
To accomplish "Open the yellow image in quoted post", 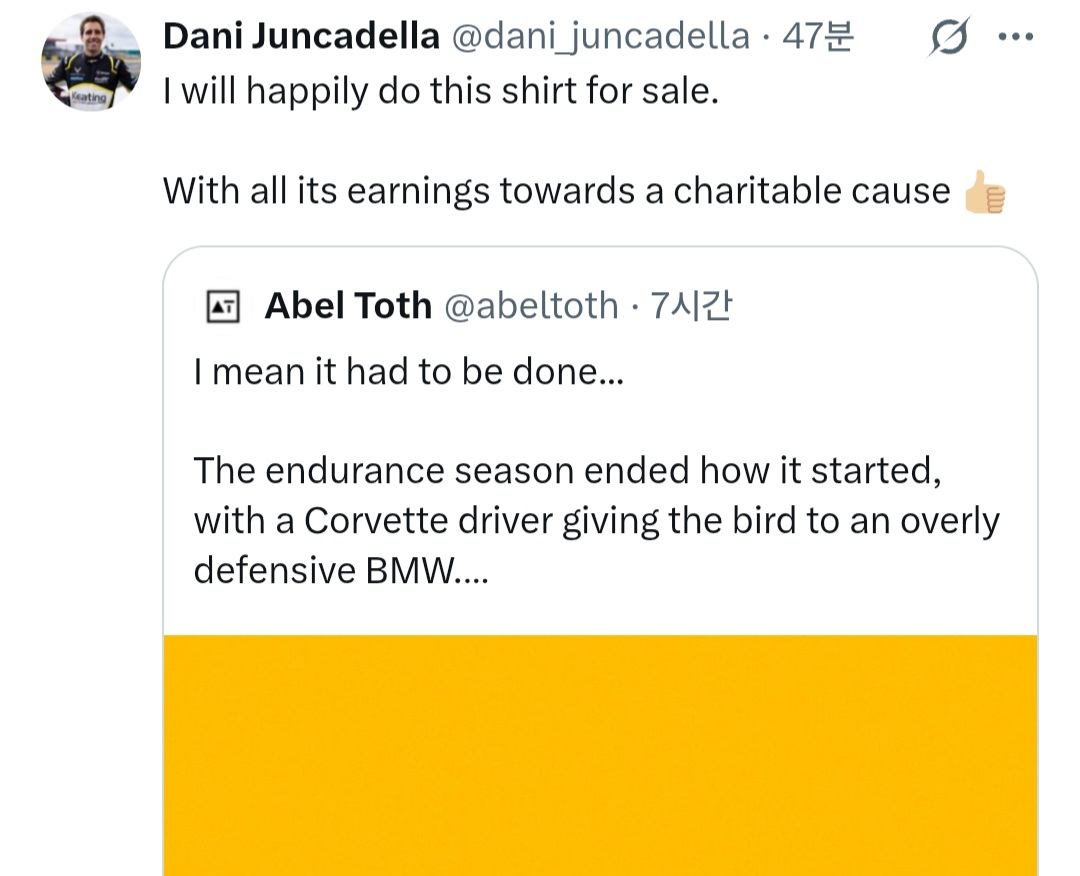I will 600,755.
